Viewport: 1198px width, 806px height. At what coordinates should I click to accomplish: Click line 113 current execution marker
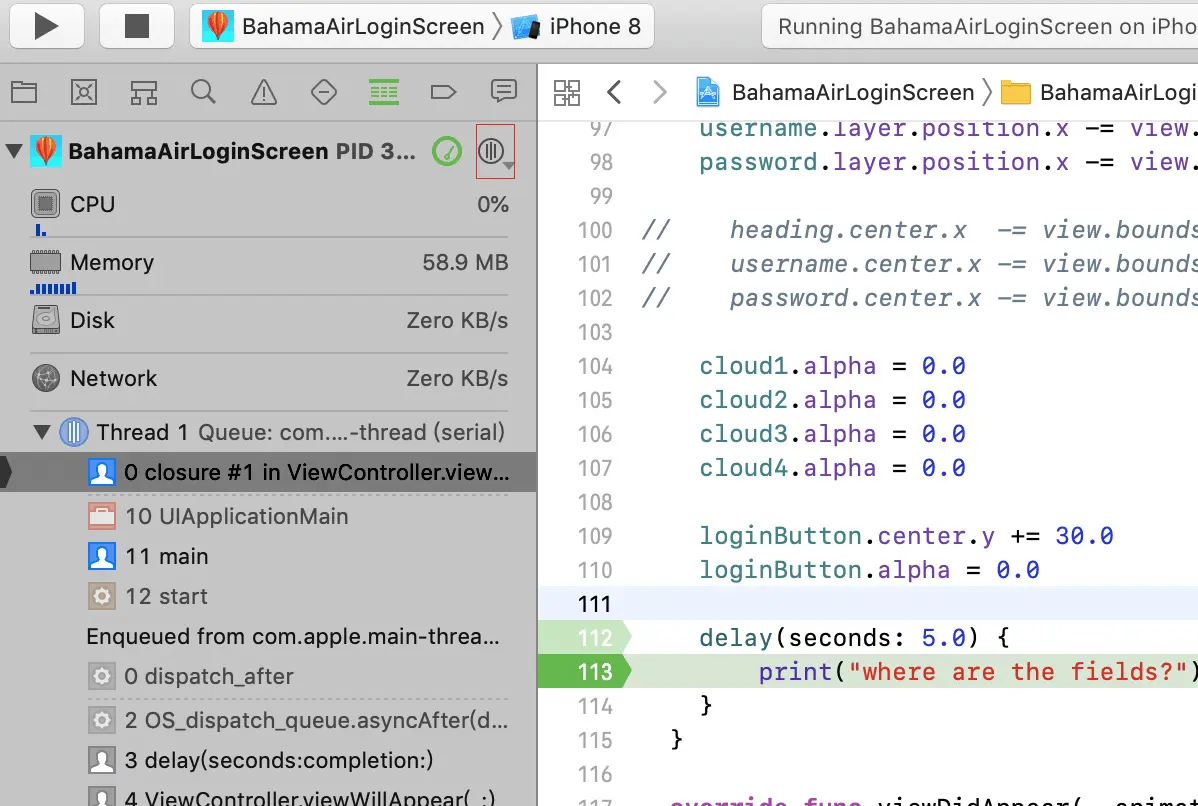pyautogui.click(x=586, y=672)
